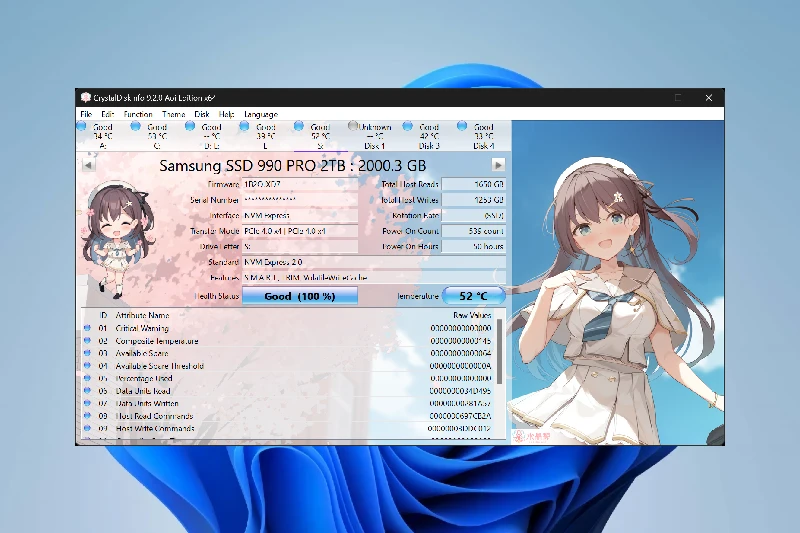The image size is (800, 533).
Task: Click the Features S.M.A.R.T. TRIM field
Action: pos(373,277)
